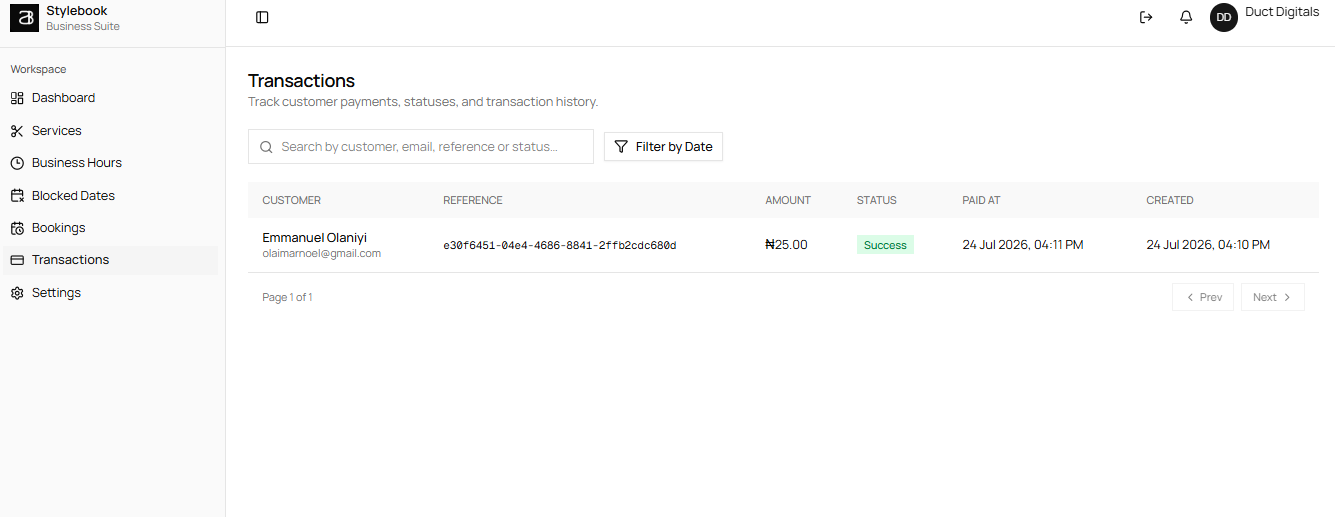Click the Dashboard grid icon
The width and height of the screenshot is (1335, 517).
pyautogui.click(x=17, y=98)
